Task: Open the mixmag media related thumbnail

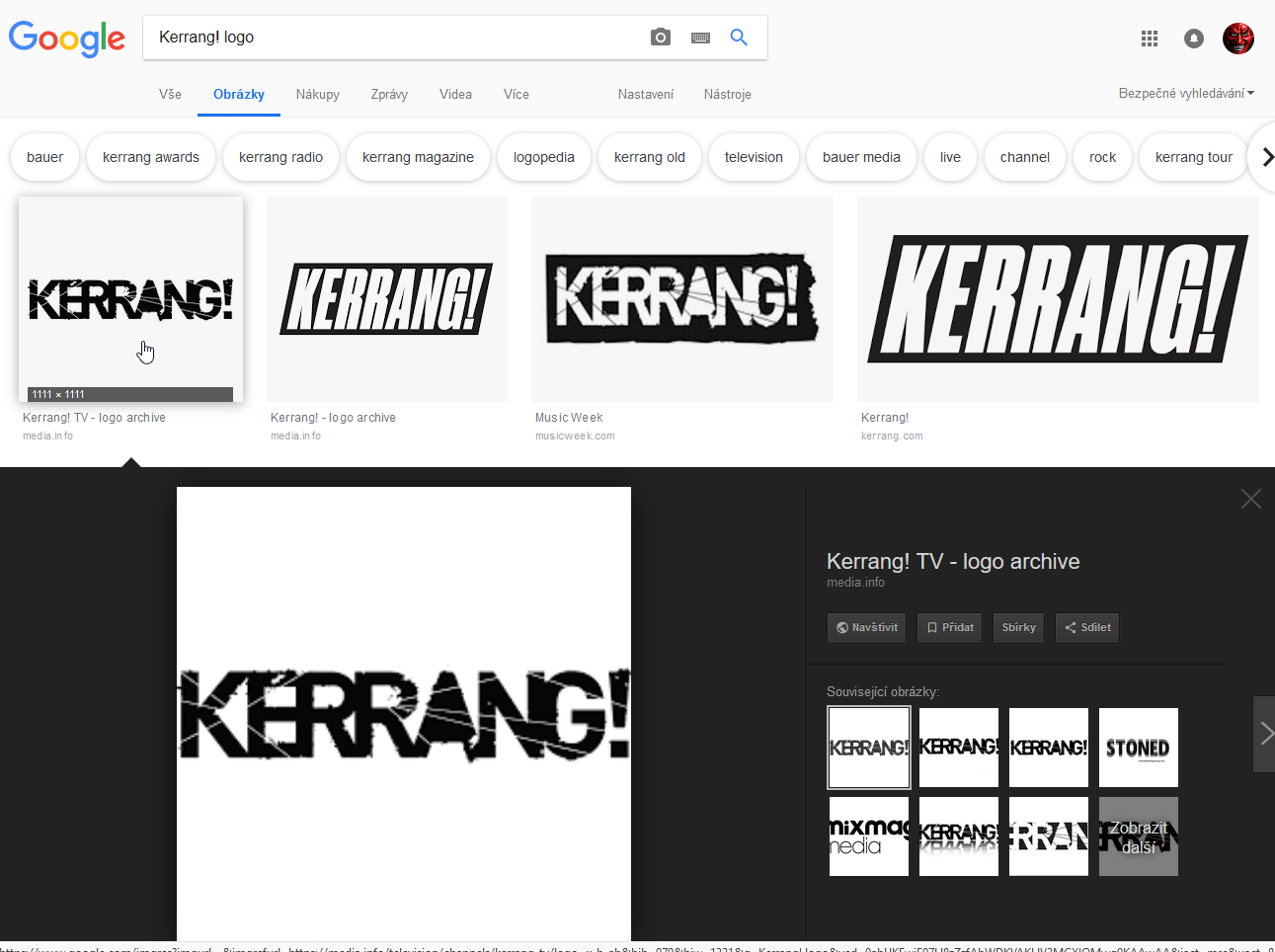Action: point(869,836)
